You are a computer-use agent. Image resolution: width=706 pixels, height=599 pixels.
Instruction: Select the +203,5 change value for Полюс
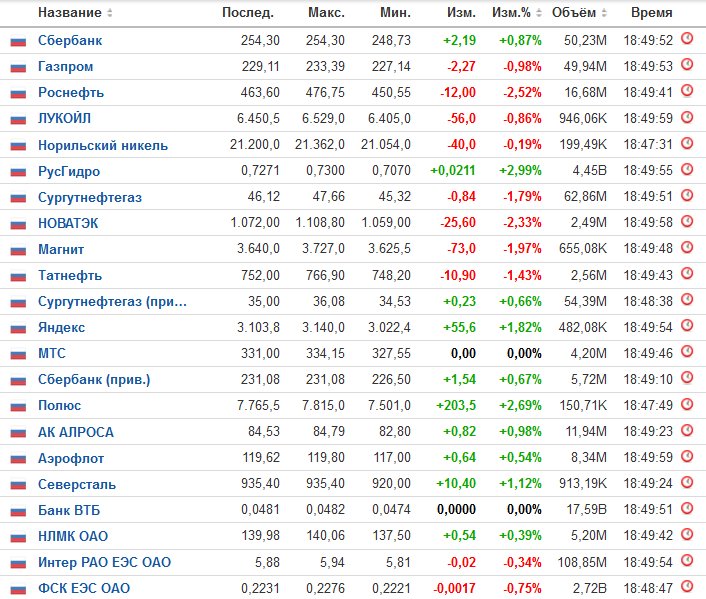[x=456, y=405]
